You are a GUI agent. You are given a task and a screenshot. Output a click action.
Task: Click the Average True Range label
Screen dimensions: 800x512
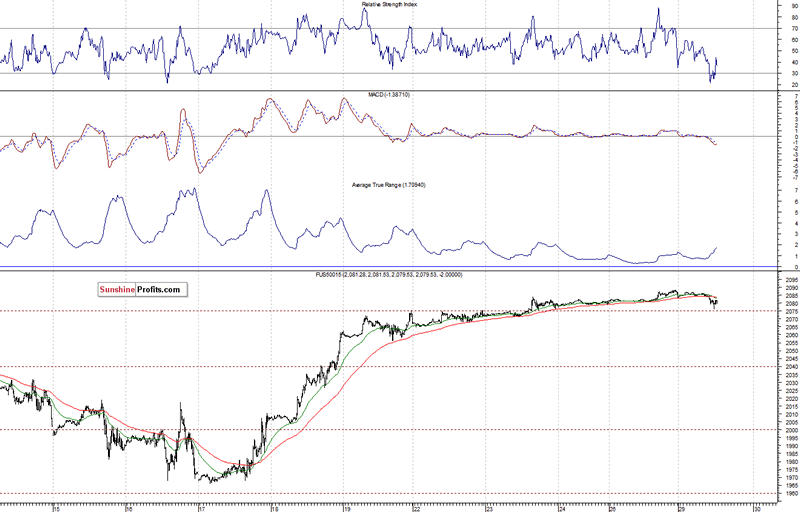(x=389, y=184)
